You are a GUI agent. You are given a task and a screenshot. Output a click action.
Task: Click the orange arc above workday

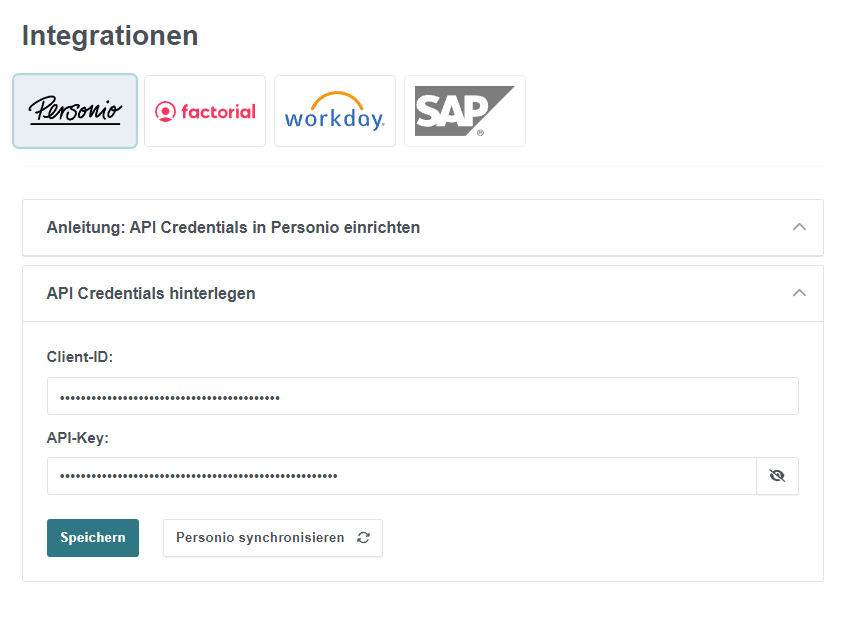[x=337, y=100]
